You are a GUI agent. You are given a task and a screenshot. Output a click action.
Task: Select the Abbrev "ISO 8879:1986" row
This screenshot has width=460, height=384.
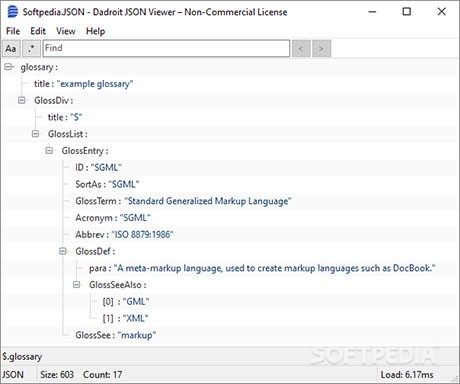pos(230,234)
